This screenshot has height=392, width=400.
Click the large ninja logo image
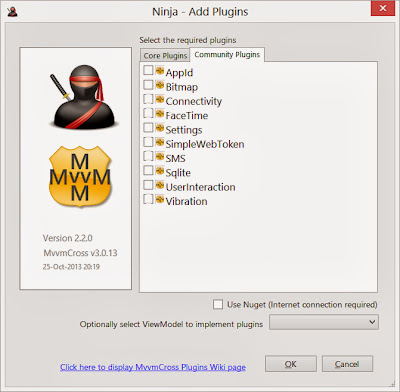tap(83, 97)
